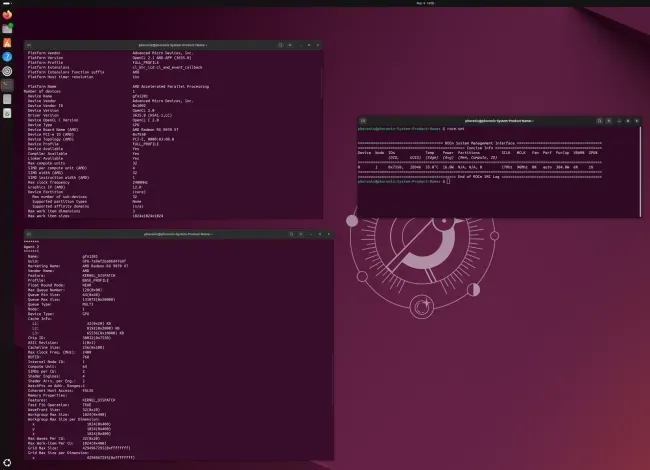
Task: Open search in the clinfo terminal header
Action: (281, 45)
